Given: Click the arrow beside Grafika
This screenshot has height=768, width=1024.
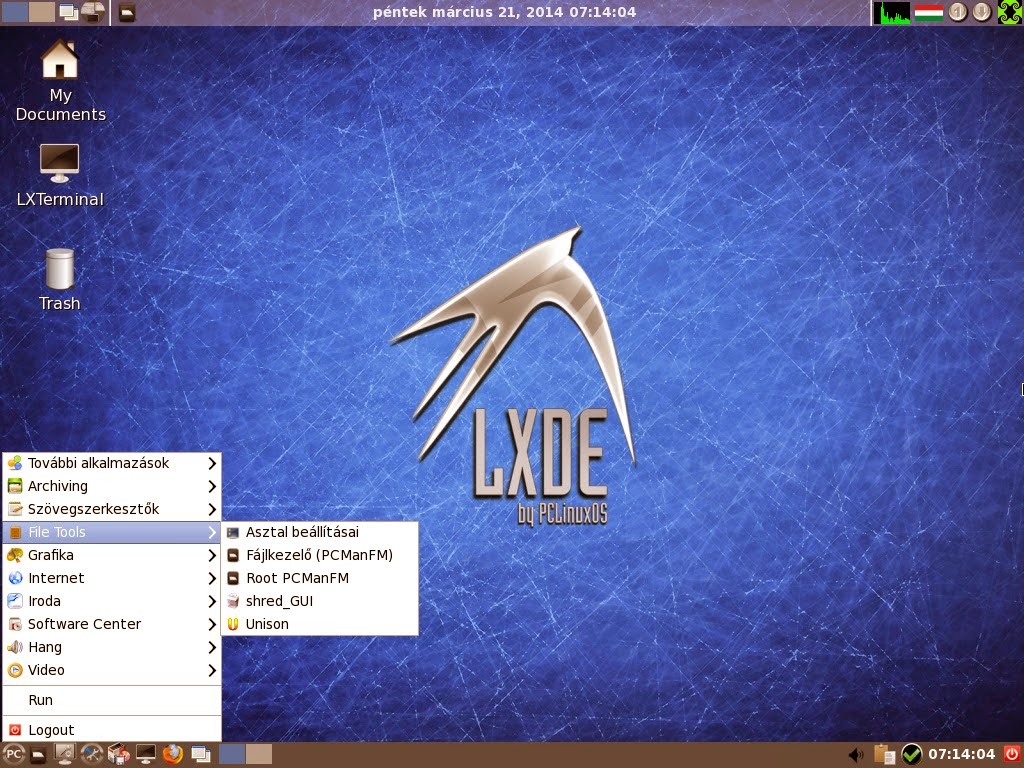Looking at the screenshot, I should 212,555.
